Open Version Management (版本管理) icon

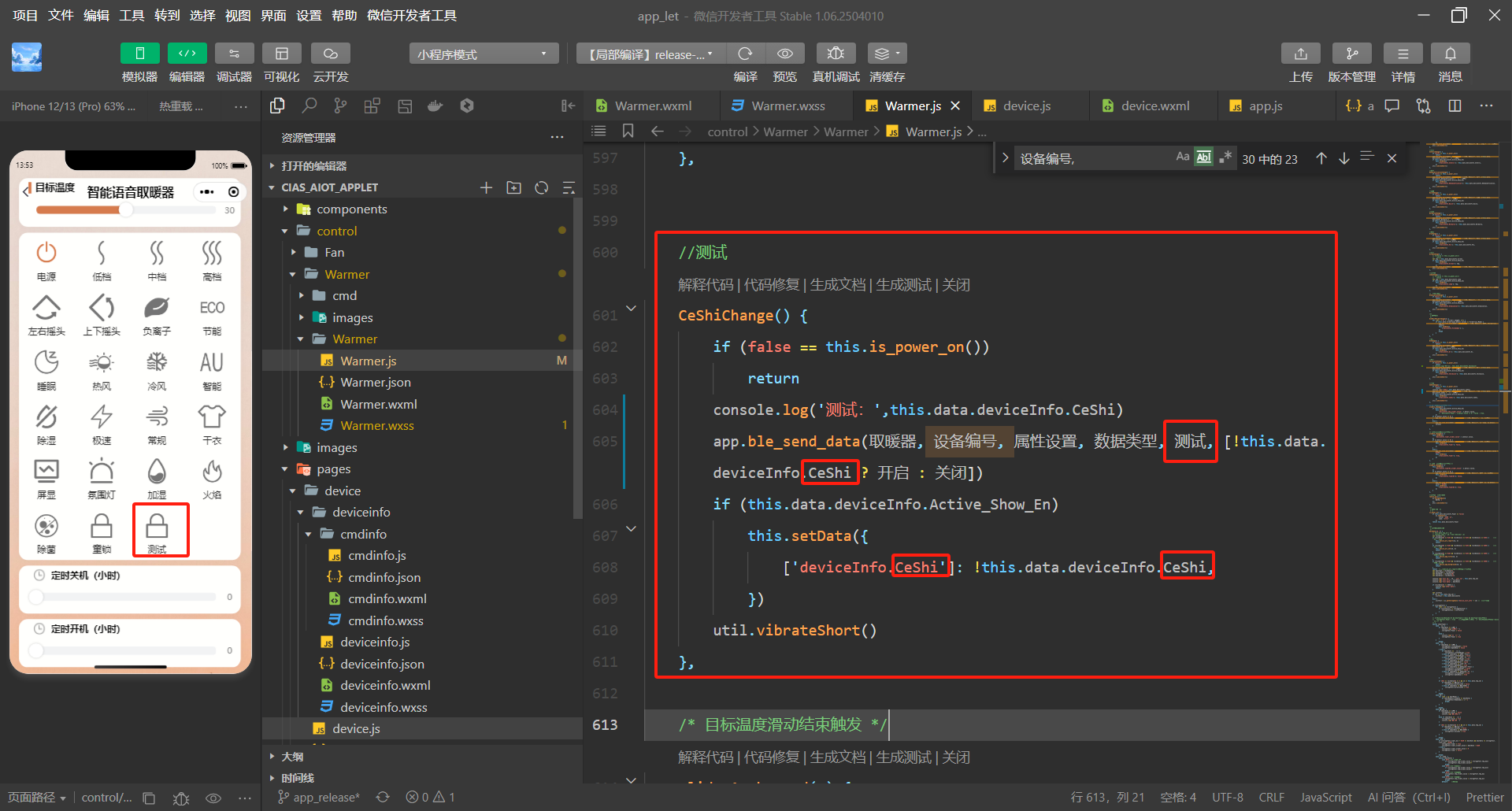click(x=1351, y=54)
